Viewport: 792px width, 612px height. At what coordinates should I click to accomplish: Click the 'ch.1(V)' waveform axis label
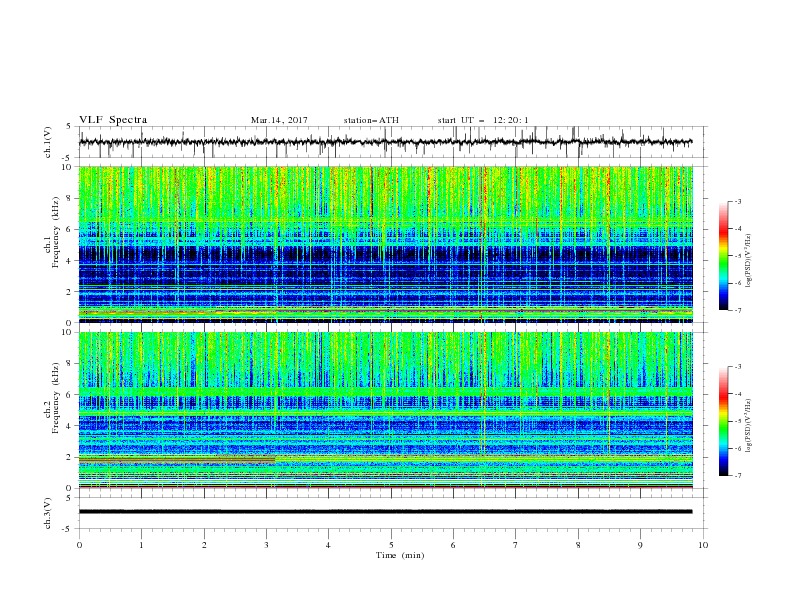point(48,142)
